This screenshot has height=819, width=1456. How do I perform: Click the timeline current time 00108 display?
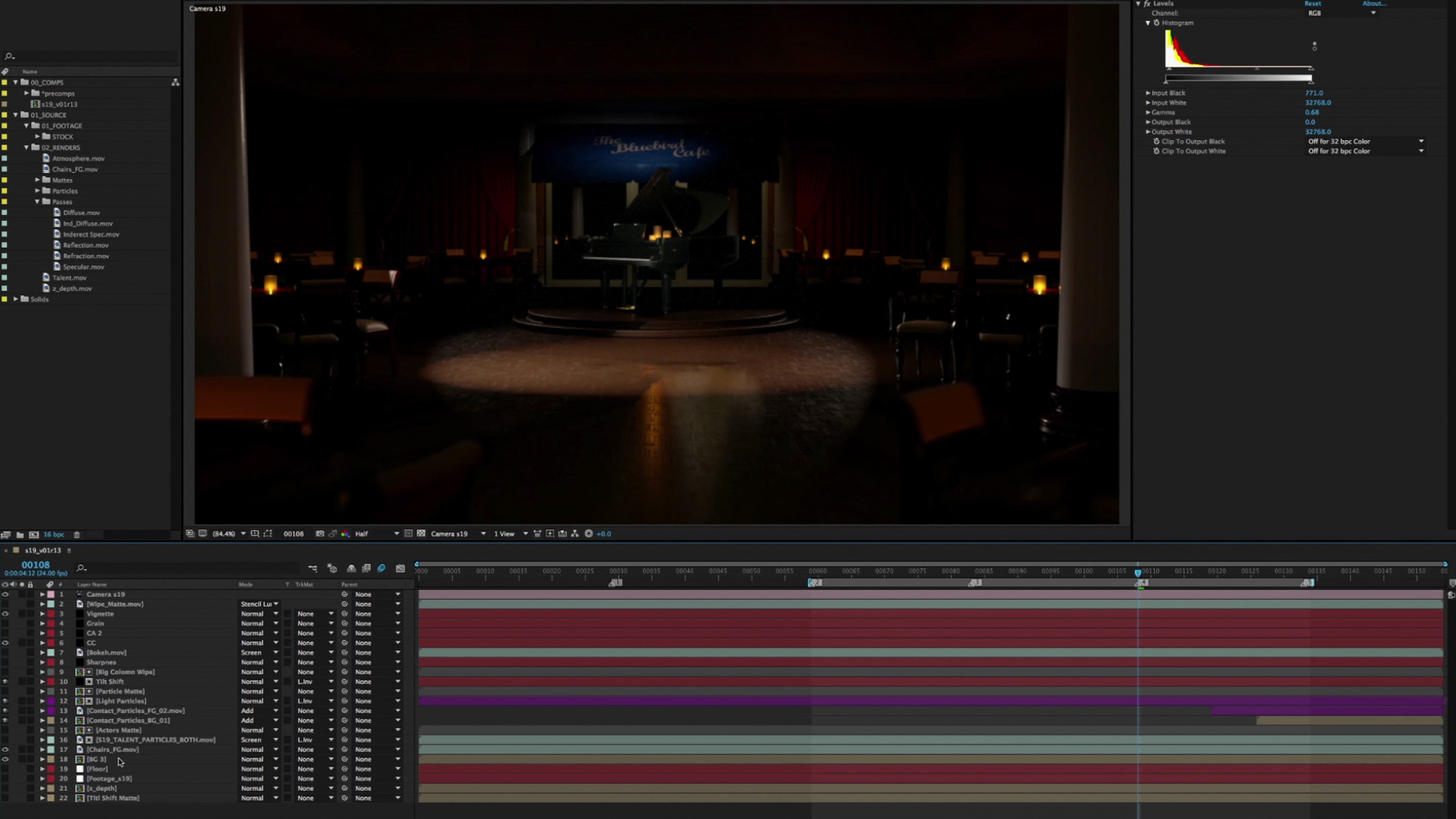click(x=36, y=565)
